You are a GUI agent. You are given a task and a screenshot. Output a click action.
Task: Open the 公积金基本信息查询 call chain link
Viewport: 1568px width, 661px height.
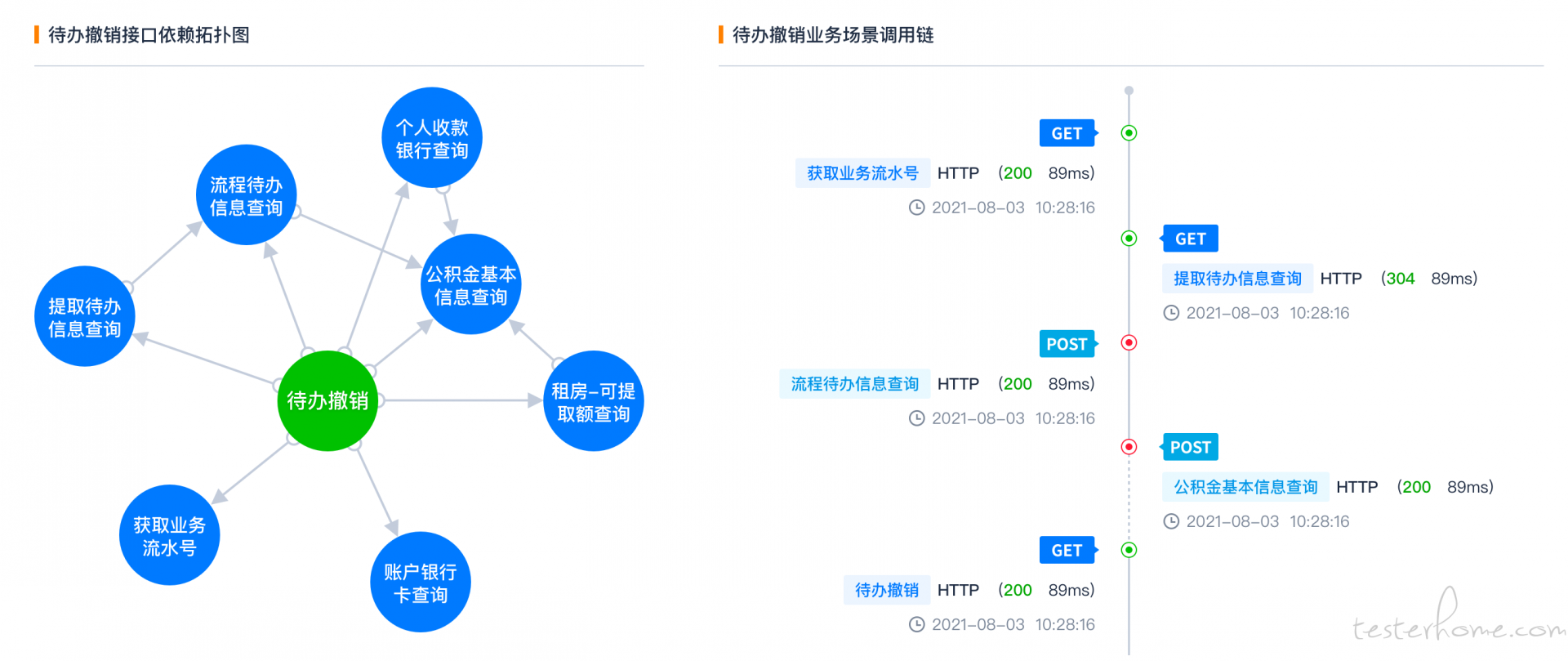tap(1245, 487)
